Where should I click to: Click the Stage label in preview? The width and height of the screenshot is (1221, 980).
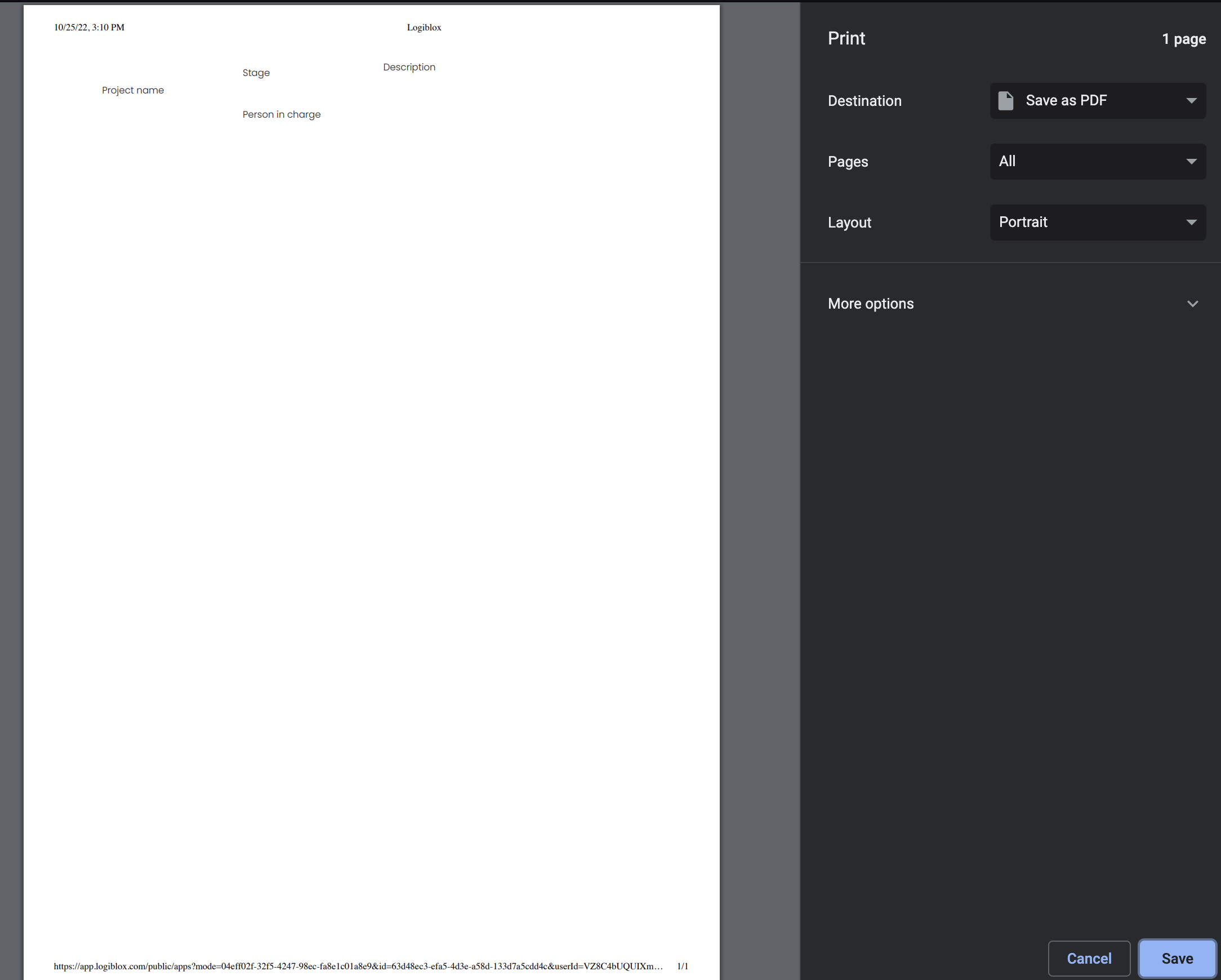coord(256,73)
